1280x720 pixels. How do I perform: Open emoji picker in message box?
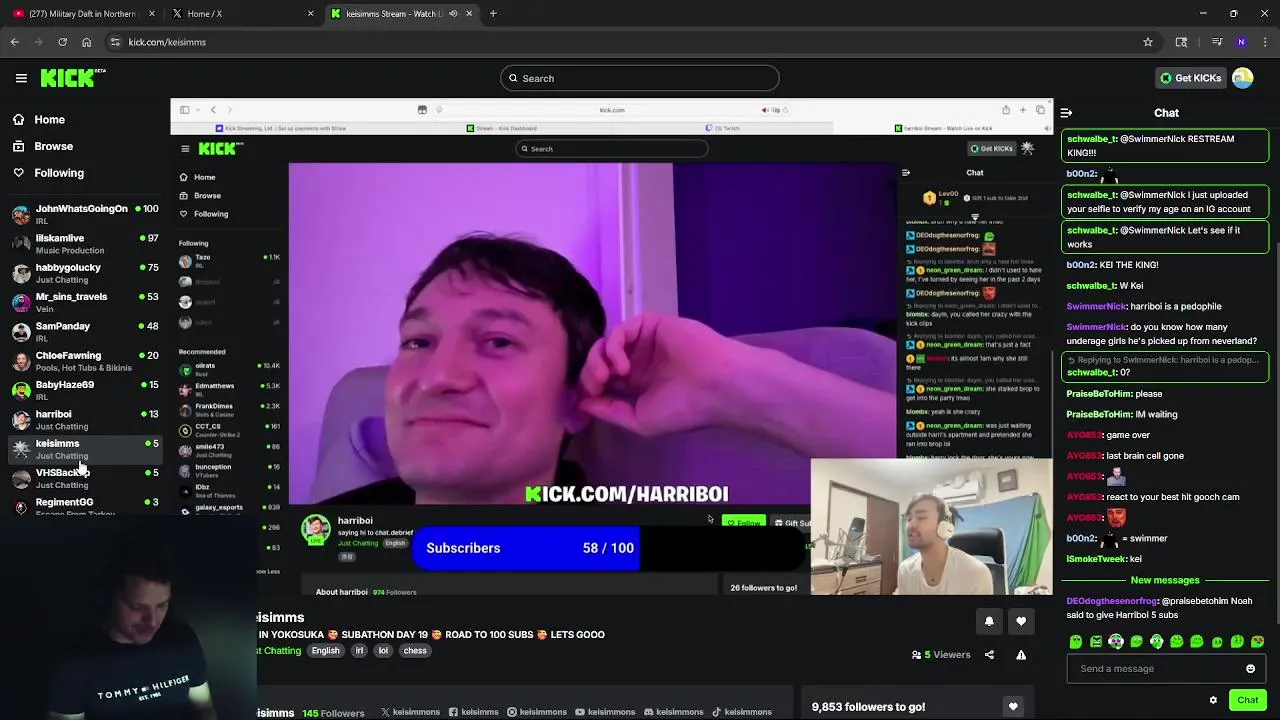pos(1250,669)
